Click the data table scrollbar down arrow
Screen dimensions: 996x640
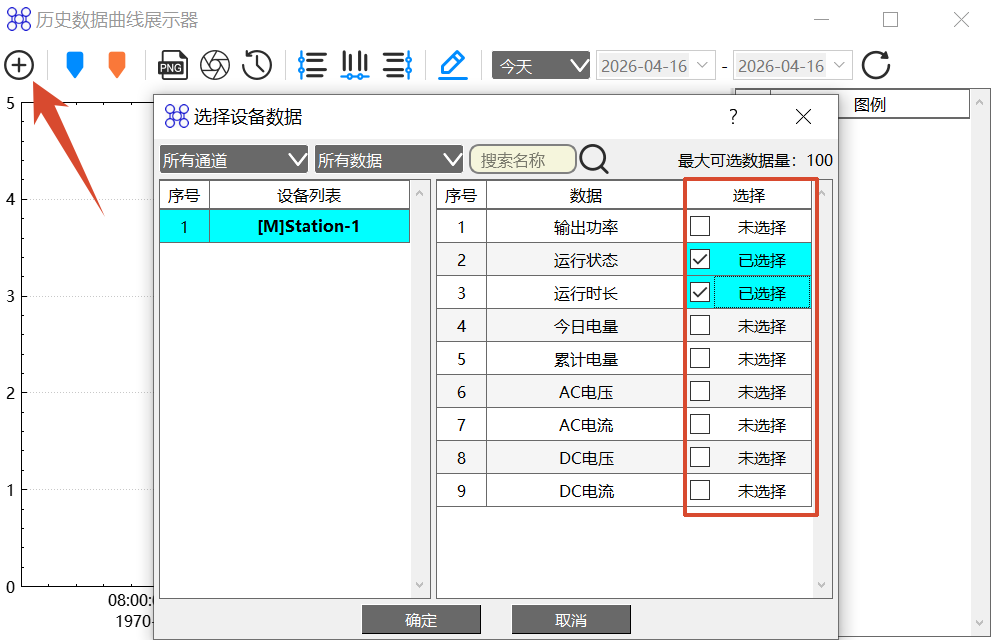click(x=821, y=585)
